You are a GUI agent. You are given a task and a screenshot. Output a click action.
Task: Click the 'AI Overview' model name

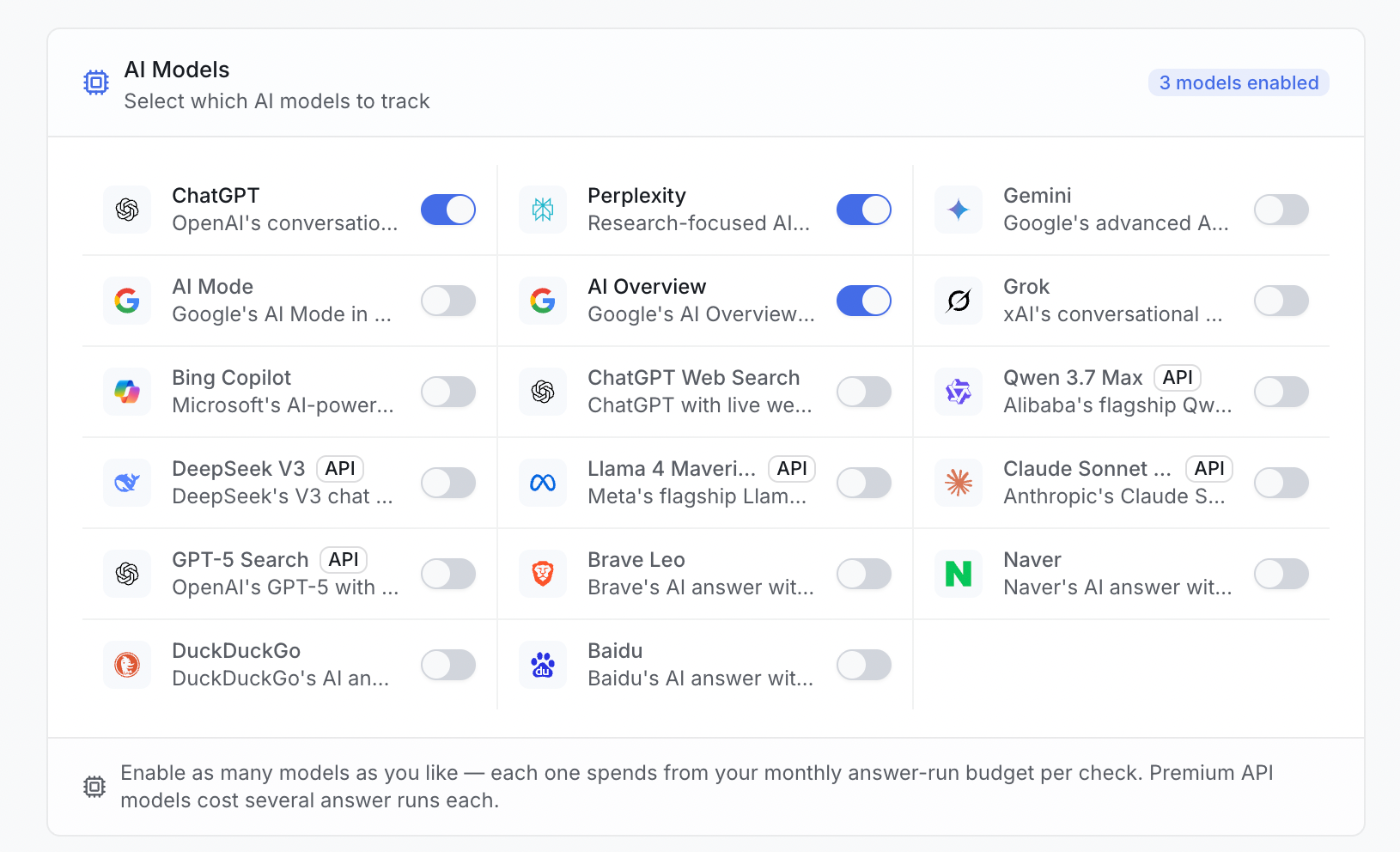click(647, 287)
